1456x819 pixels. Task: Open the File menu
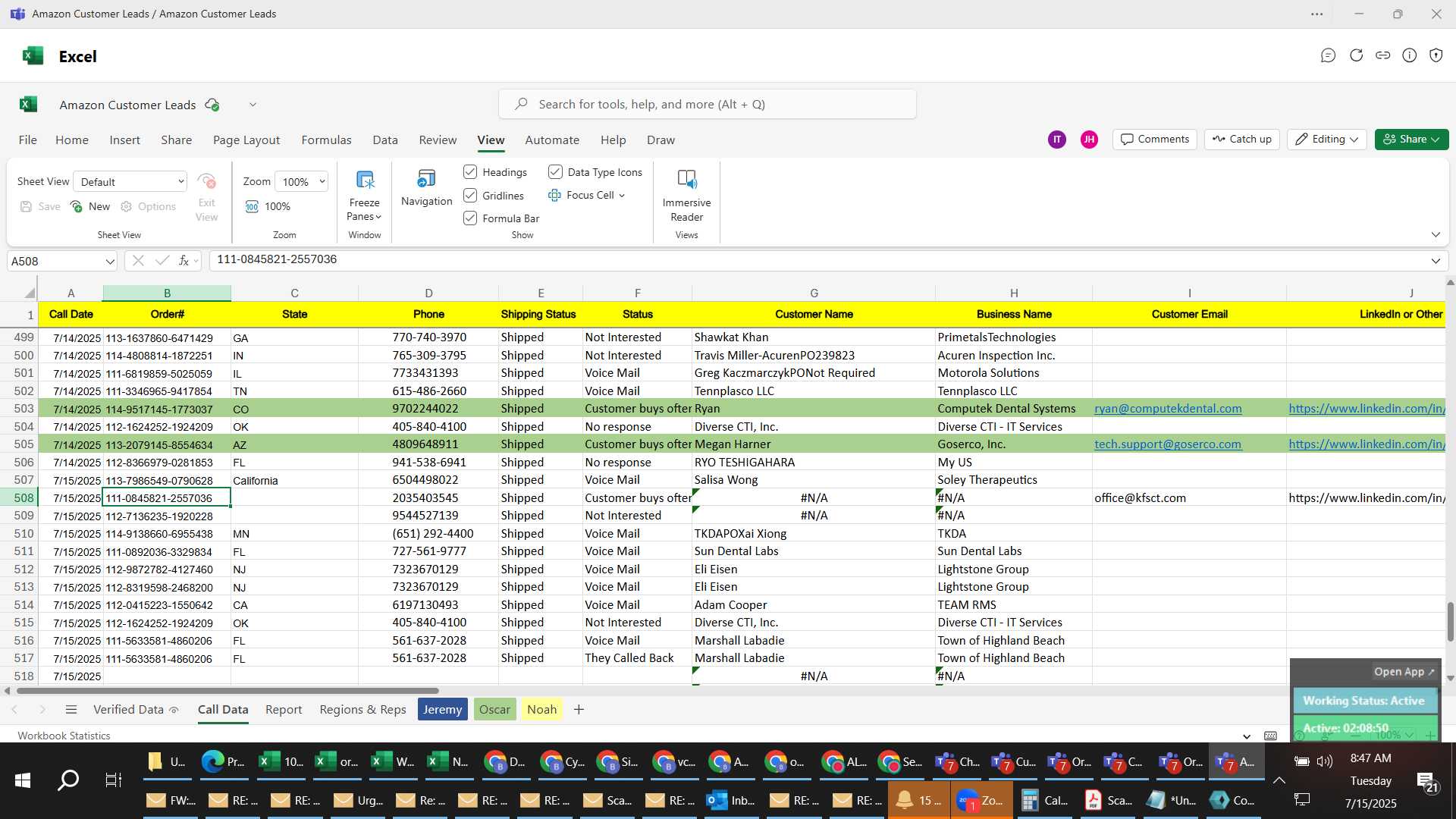pos(27,140)
